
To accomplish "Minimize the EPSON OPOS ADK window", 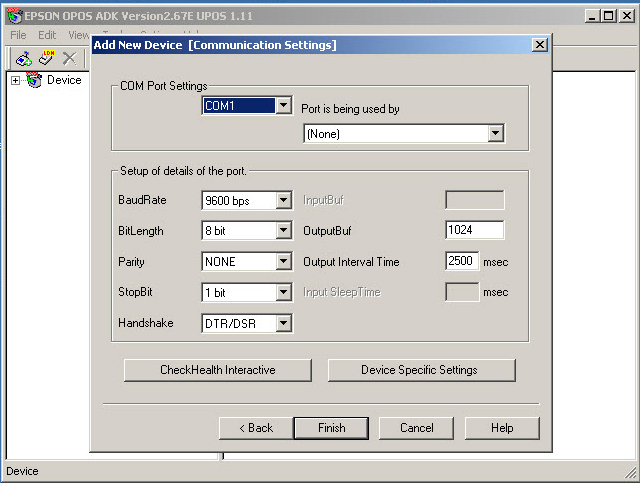I will pos(592,16).
